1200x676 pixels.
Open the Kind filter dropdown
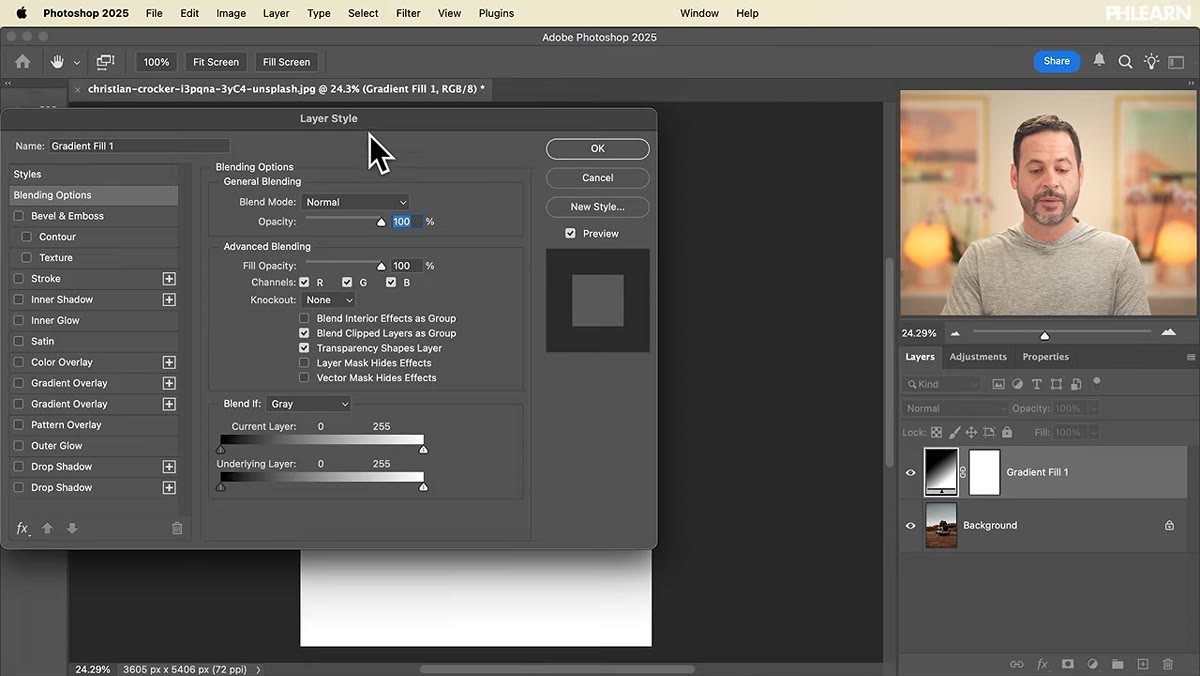[943, 384]
